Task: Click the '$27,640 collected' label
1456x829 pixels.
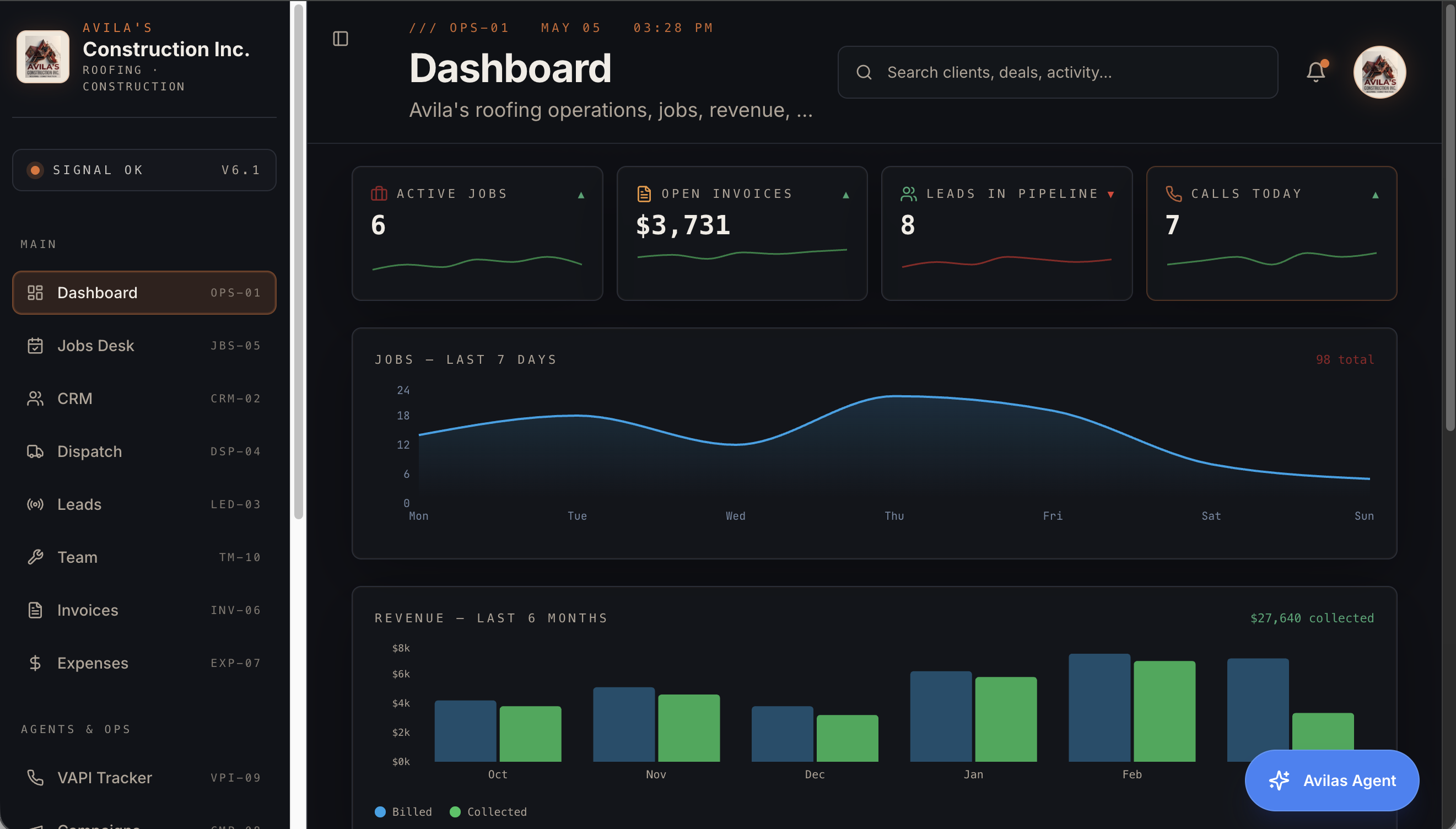Action: tap(1312, 618)
